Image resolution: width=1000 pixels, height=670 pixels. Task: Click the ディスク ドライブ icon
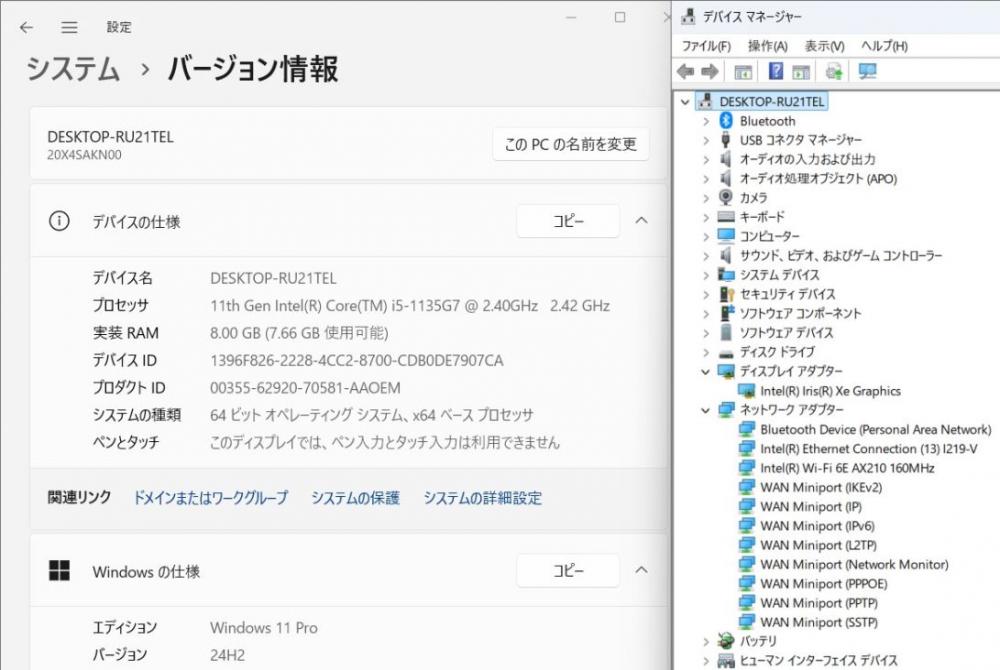point(726,353)
